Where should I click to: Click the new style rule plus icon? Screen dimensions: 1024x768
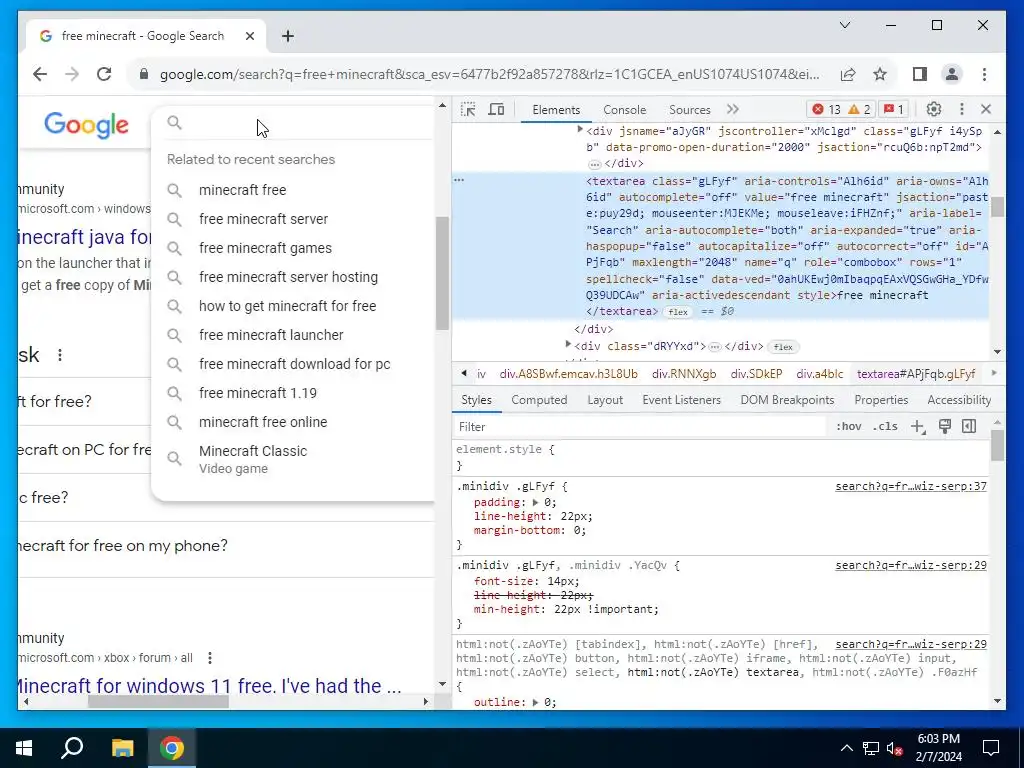(918, 426)
